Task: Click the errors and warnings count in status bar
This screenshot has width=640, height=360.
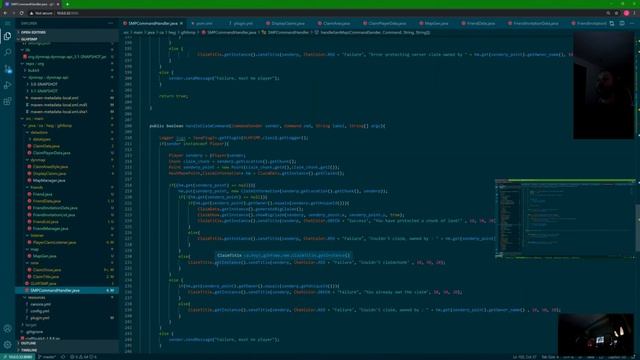Action: tap(83, 357)
